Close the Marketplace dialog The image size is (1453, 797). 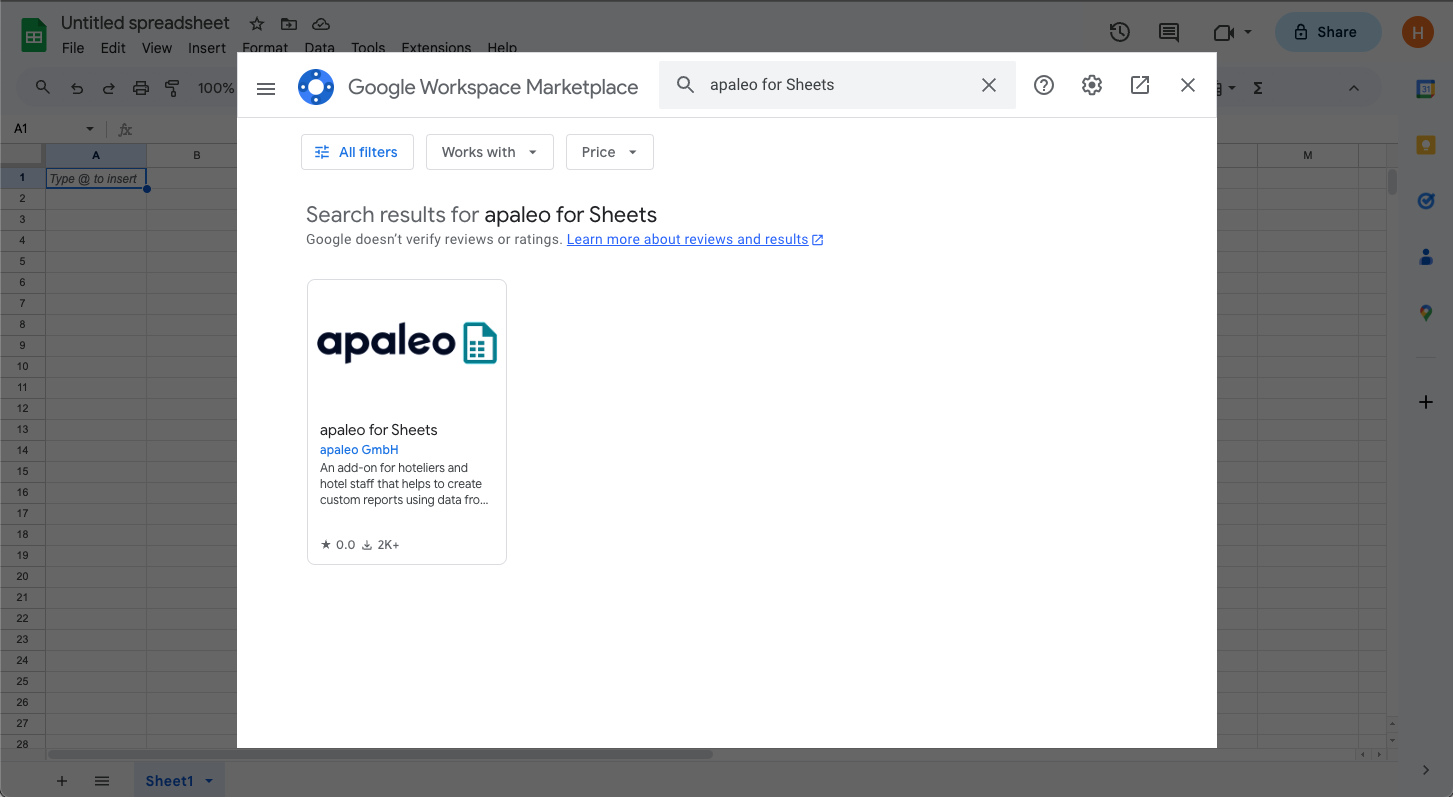click(1188, 85)
